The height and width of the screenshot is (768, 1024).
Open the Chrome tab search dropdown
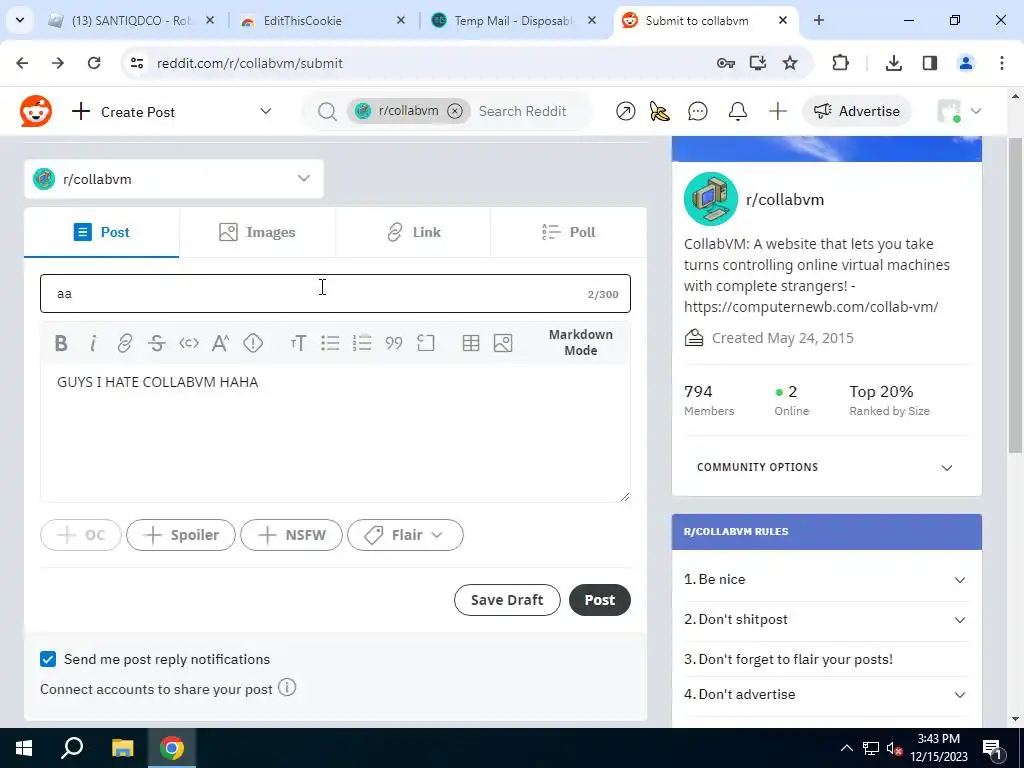click(20, 20)
